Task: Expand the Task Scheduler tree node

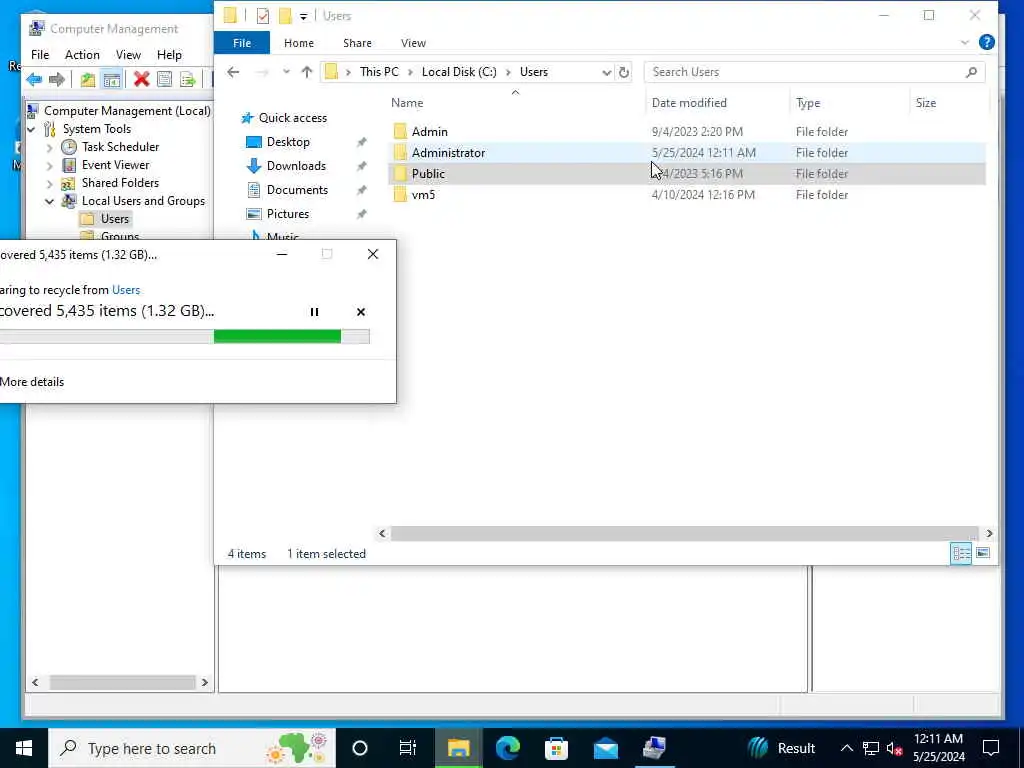Action: tap(50, 148)
